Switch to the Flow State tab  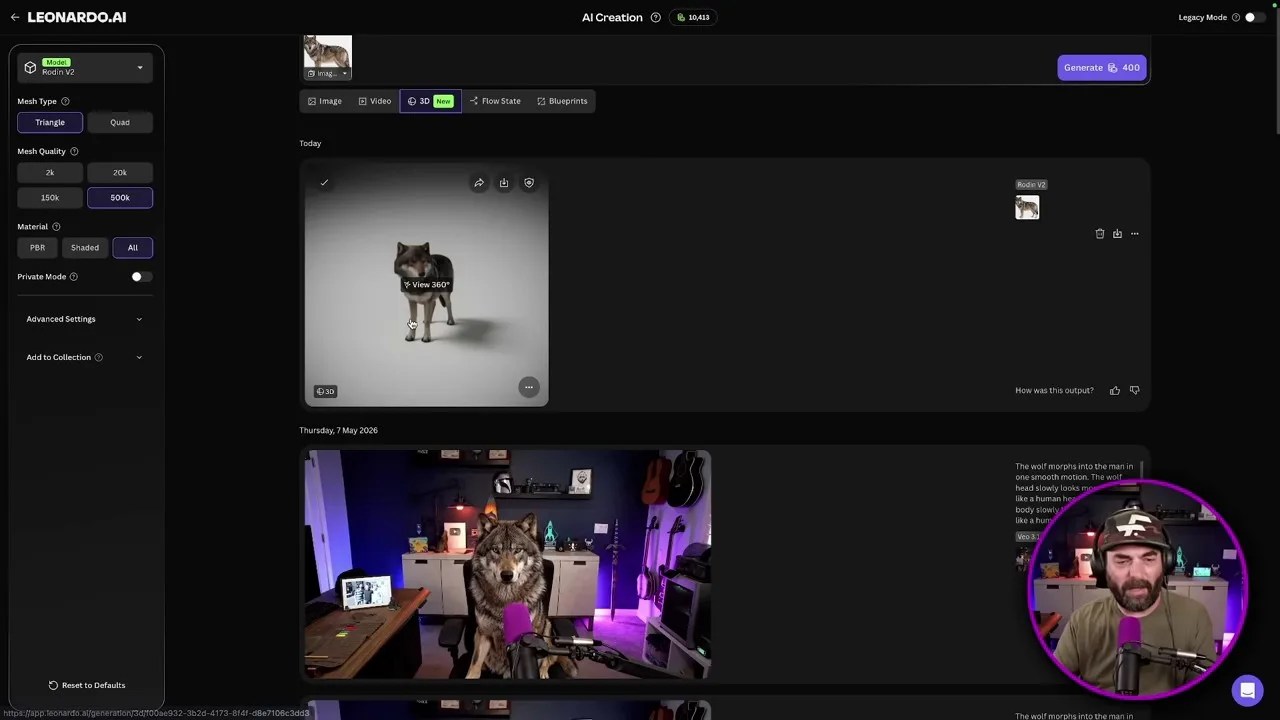[496, 101]
